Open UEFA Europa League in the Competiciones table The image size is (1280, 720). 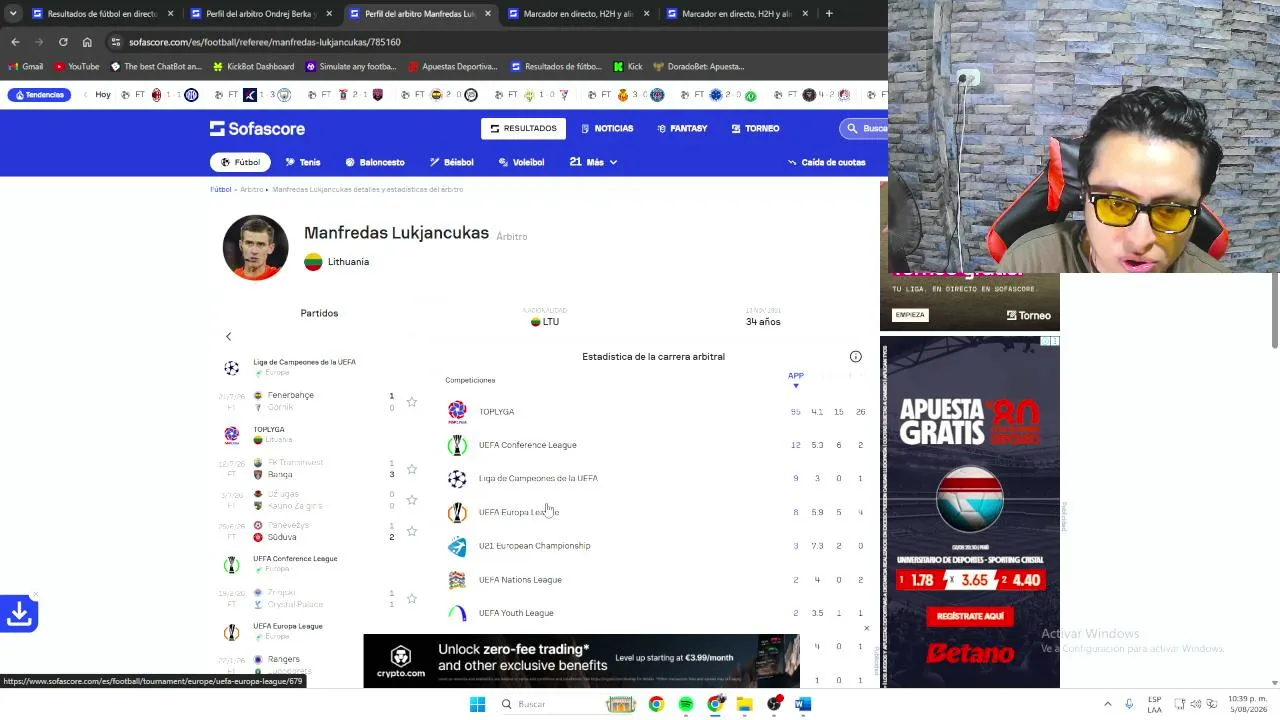point(519,512)
